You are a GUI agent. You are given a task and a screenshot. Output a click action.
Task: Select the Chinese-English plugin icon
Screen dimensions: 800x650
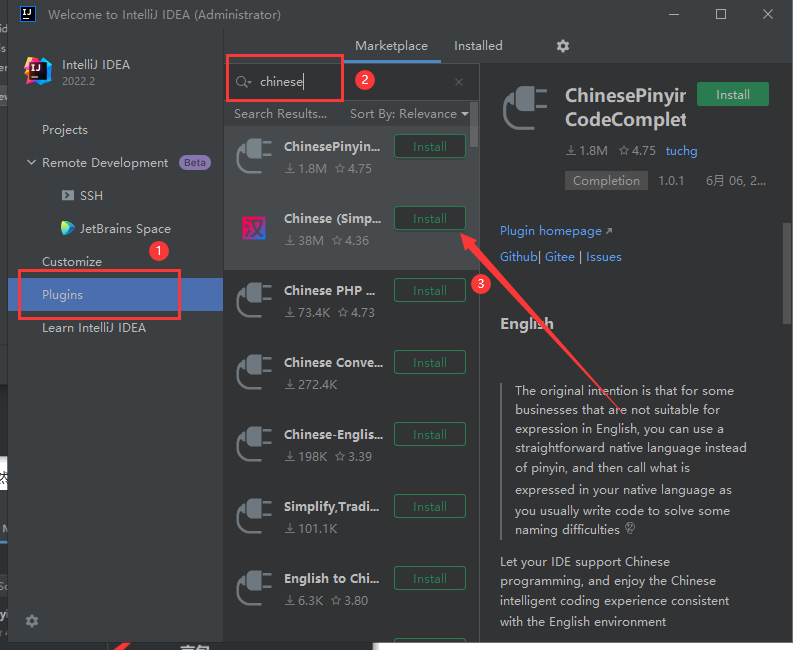coord(254,444)
